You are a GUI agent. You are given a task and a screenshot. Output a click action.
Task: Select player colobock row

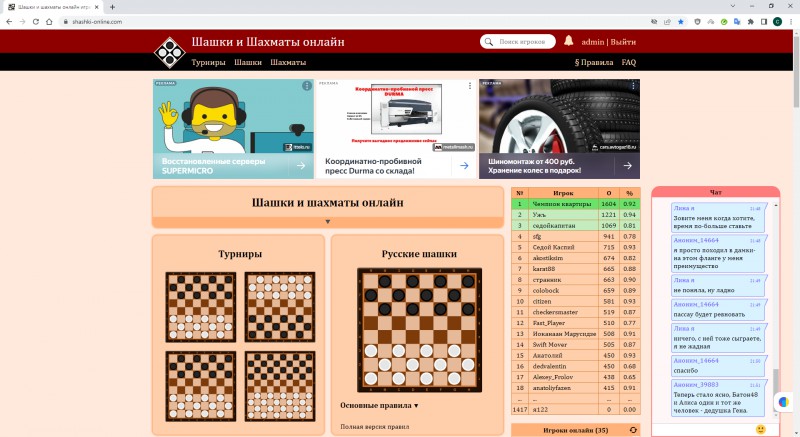(x=576, y=290)
